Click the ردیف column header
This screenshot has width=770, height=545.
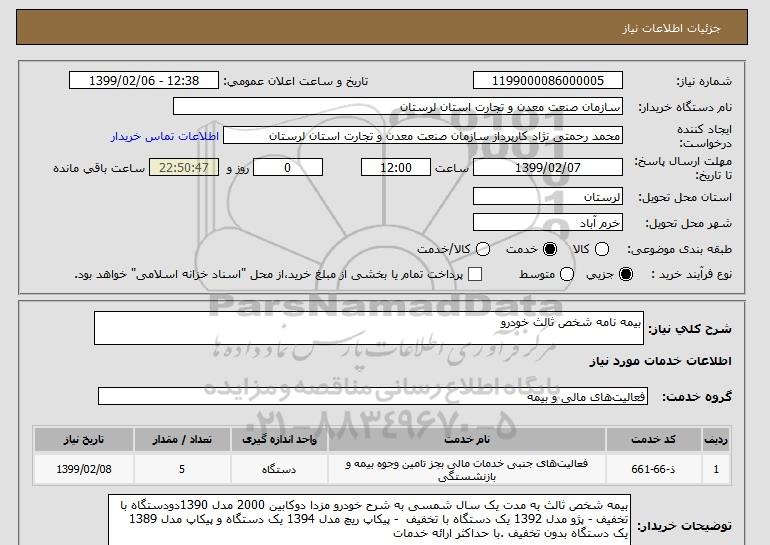715,439
